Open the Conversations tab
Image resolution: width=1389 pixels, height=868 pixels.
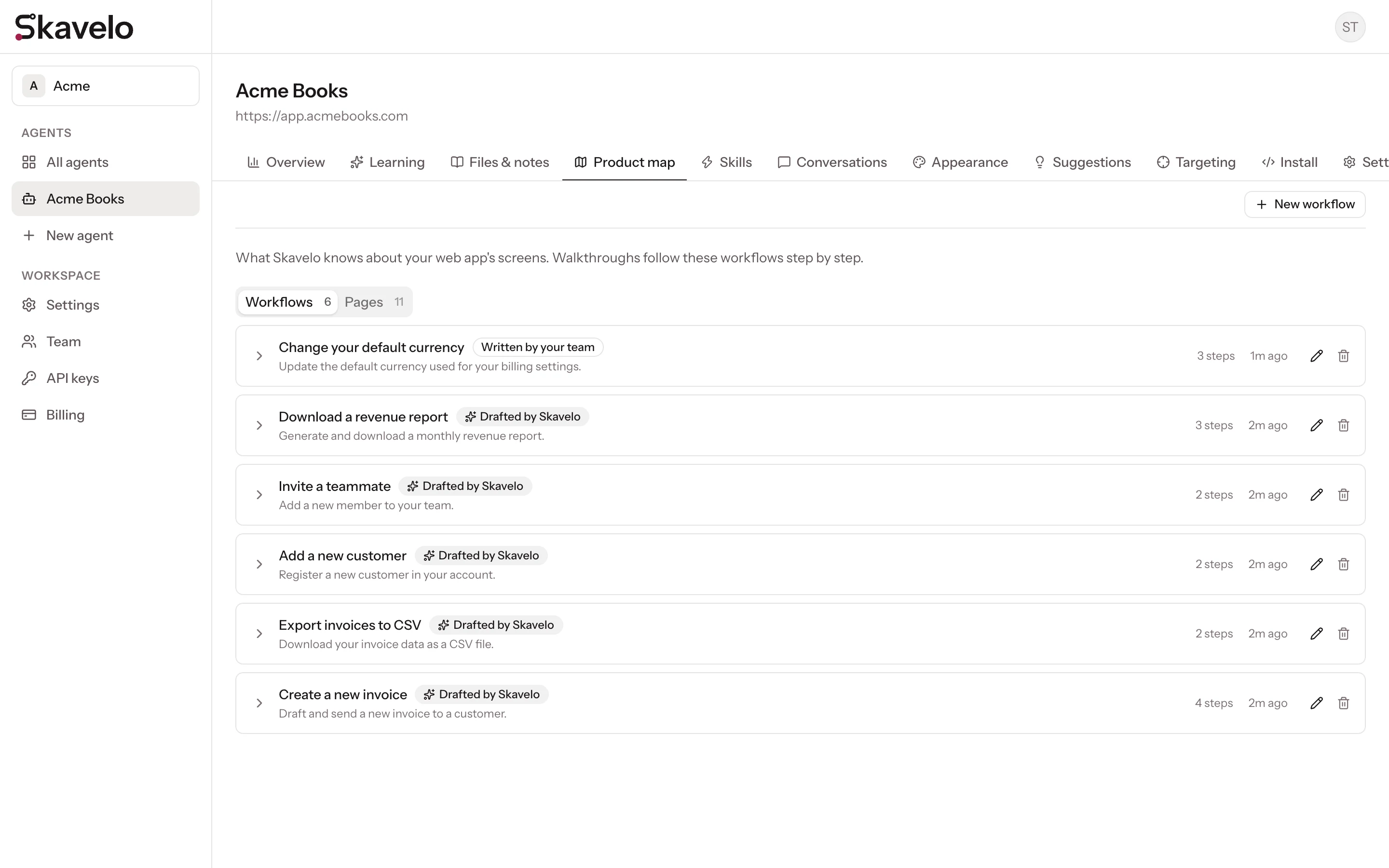pos(832,163)
